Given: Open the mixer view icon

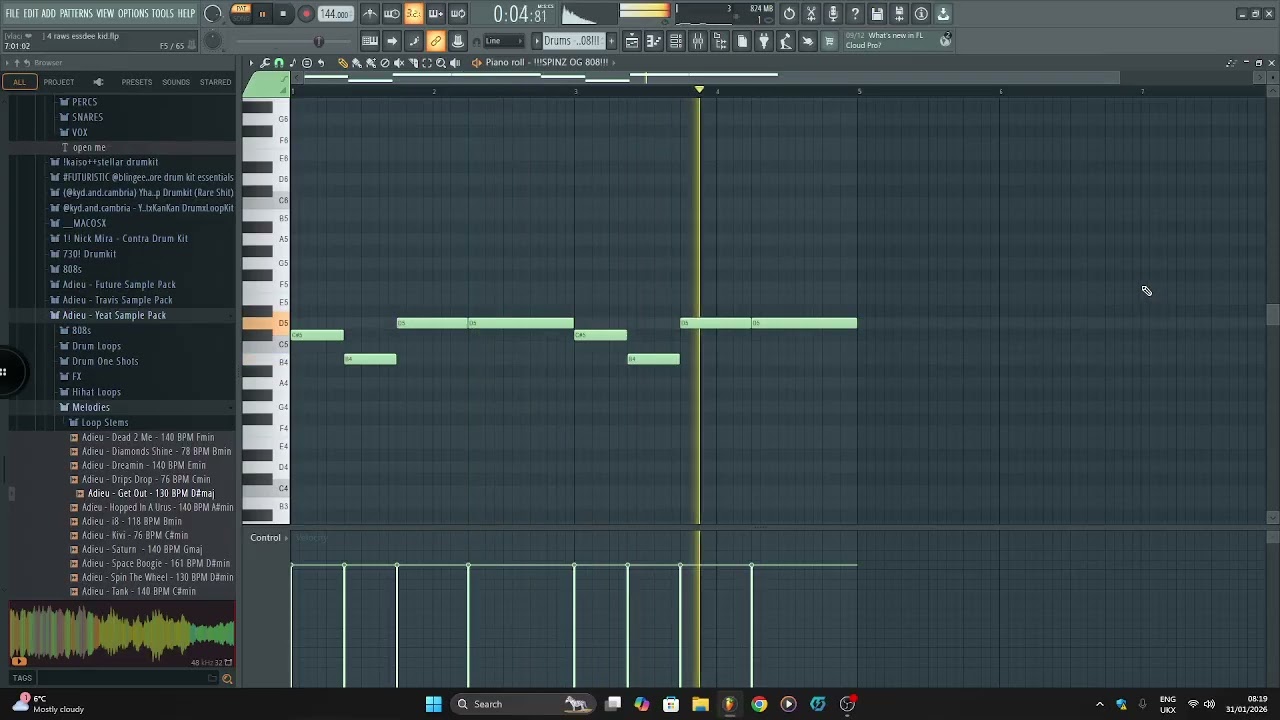Looking at the screenshot, I should (698, 41).
